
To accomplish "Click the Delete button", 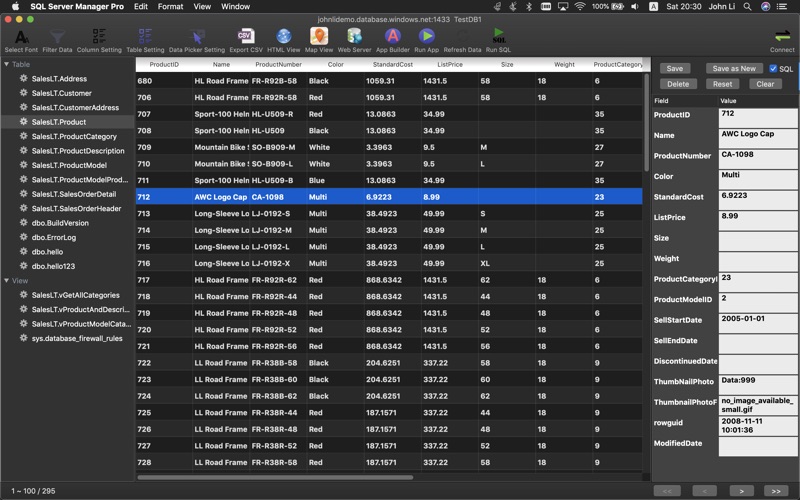I will point(678,84).
